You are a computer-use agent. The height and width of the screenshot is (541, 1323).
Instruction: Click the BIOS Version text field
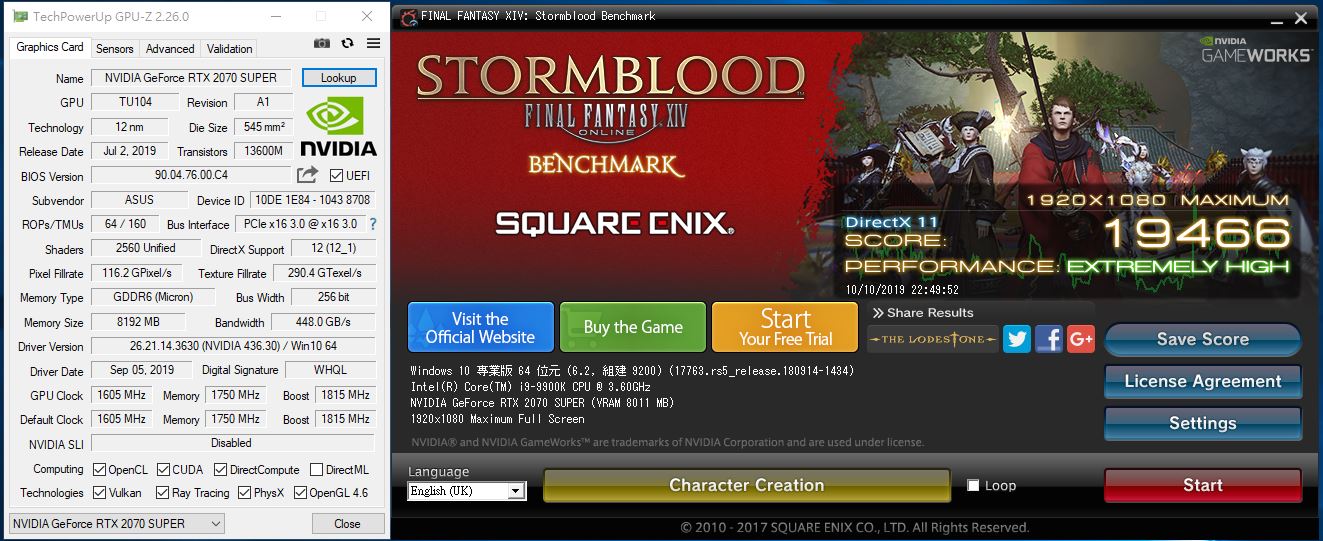click(191, 175)
